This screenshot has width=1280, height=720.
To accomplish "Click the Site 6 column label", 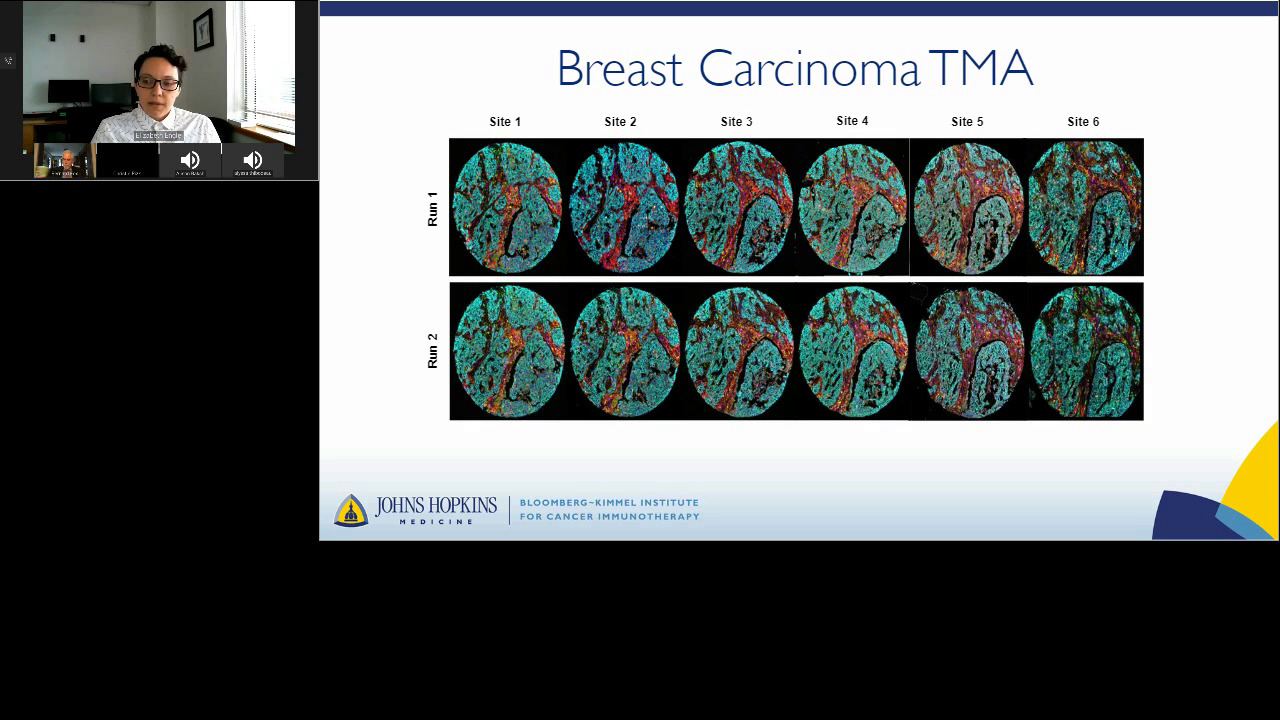I will pos(1083,122).
